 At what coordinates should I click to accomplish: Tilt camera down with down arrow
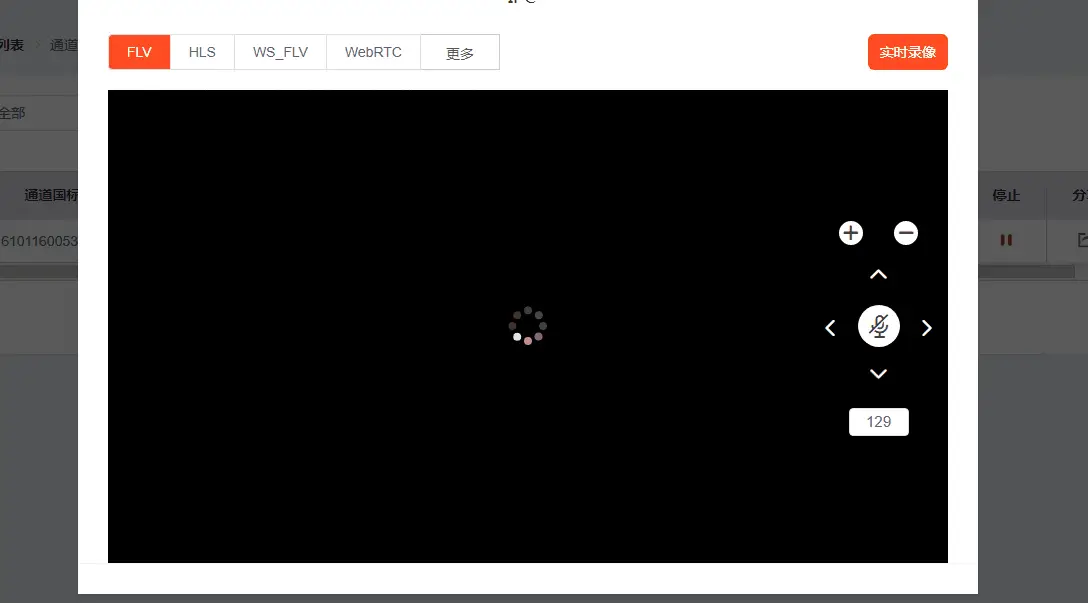point(878,374)
